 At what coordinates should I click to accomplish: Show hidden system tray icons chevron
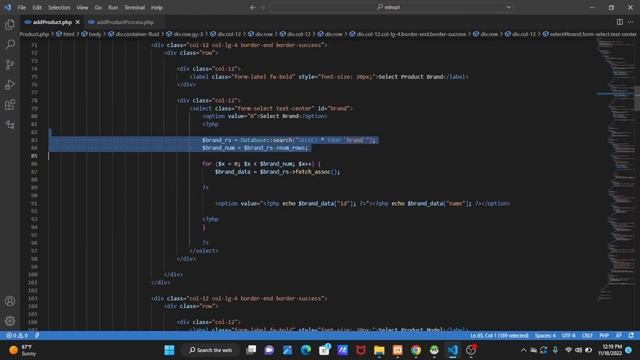click(x=524, y=350)
